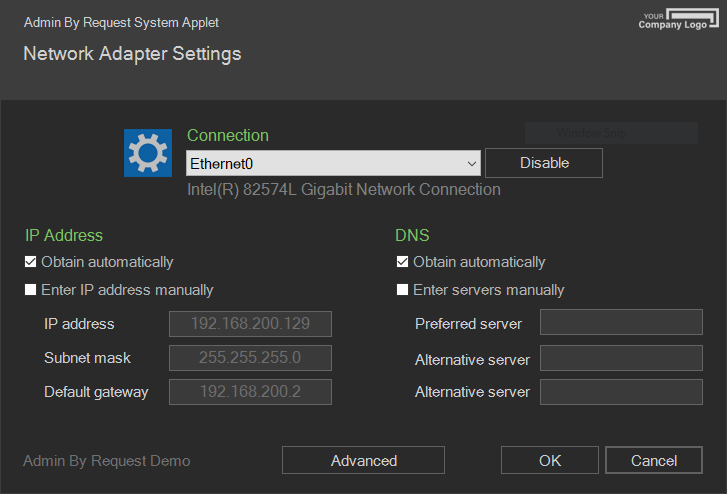Click the Admin By Request Demo label
The height and width of the screenshot is (494, 727).
[107, 461]
